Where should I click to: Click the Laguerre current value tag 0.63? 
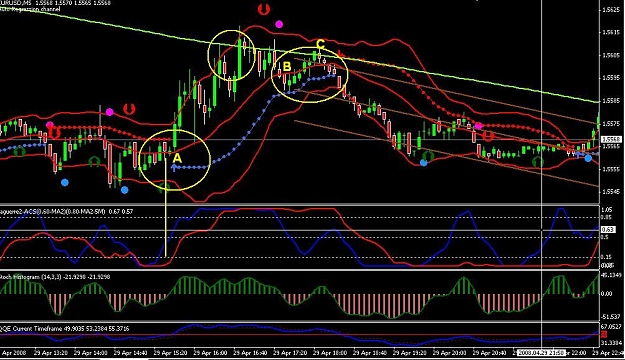[607, 230]
